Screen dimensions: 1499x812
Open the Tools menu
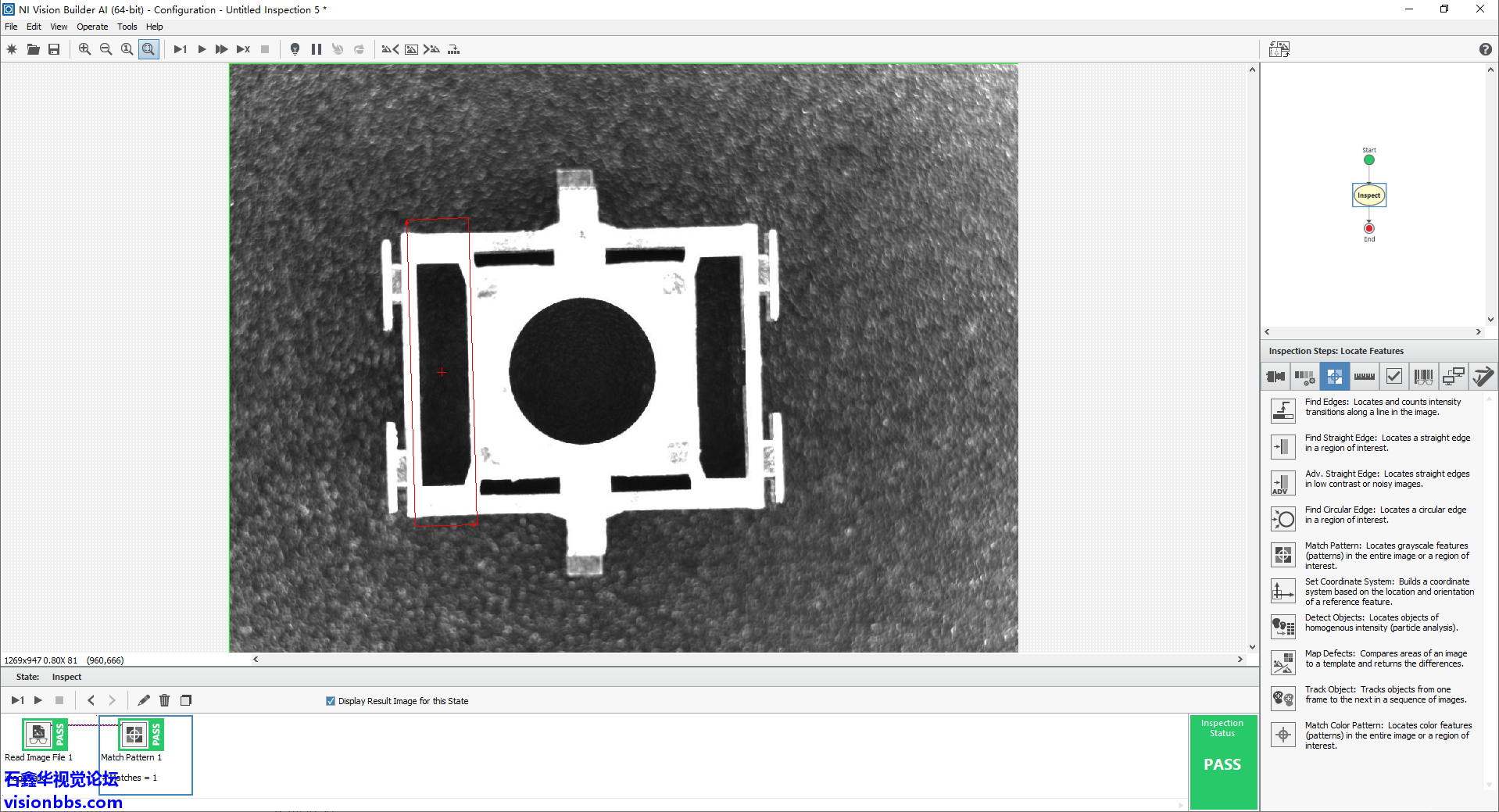pos(127,27)
